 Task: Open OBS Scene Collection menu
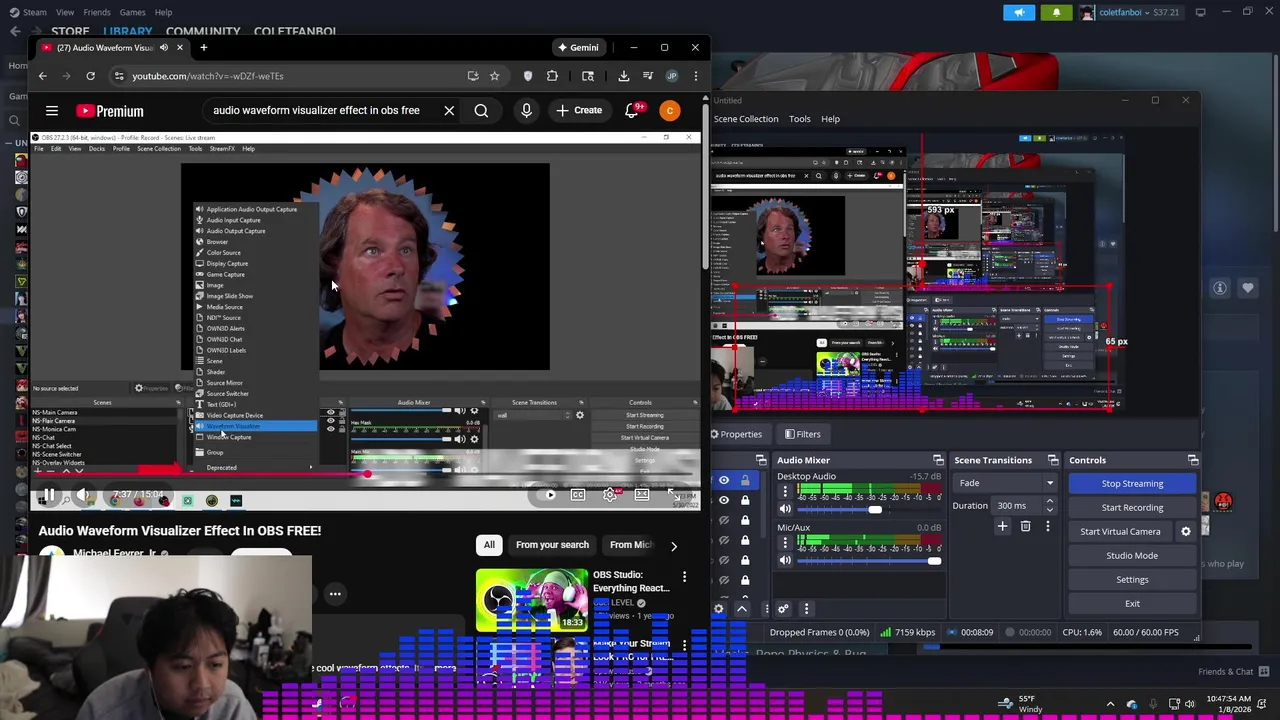click(746, 119)
